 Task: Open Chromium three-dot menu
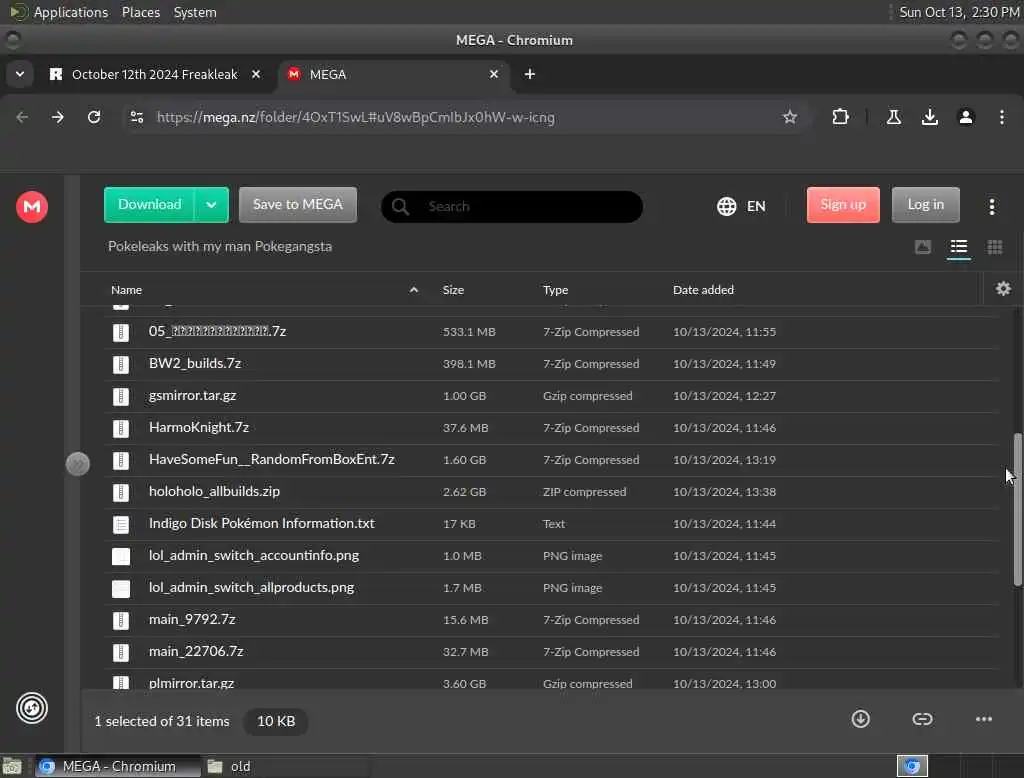[1001, 117]
